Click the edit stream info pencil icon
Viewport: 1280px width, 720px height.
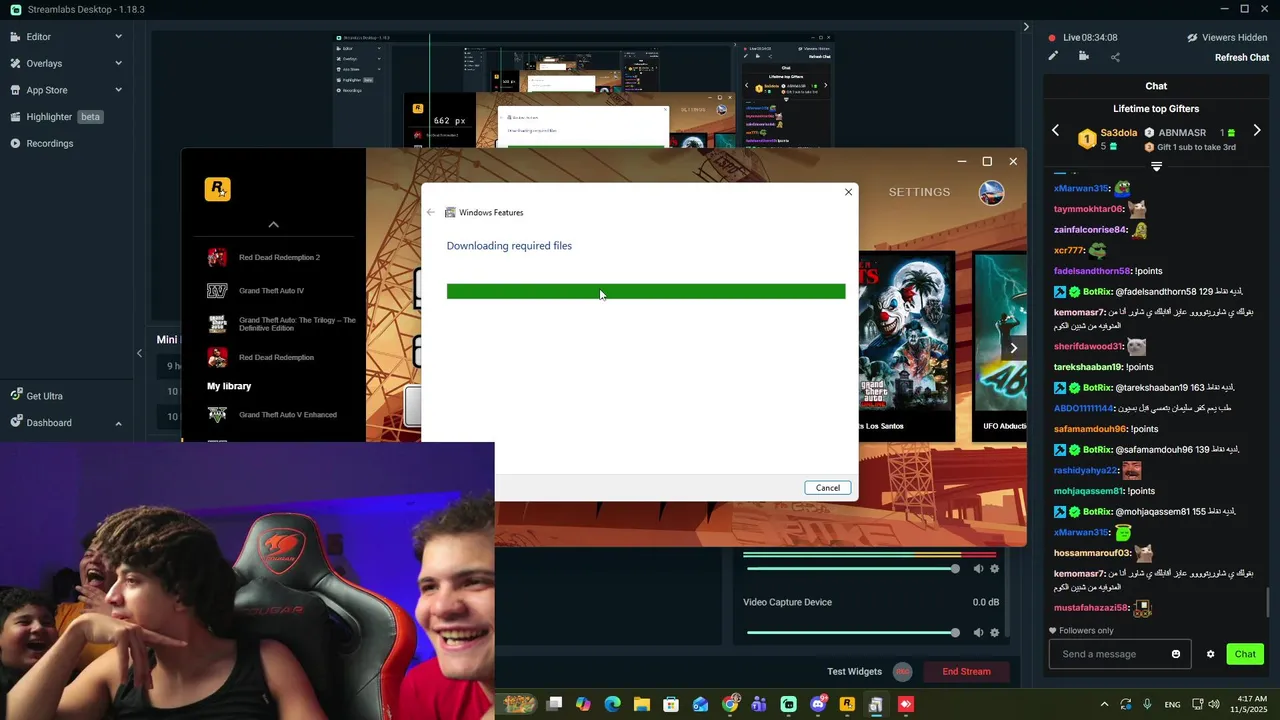point(1053,56)
